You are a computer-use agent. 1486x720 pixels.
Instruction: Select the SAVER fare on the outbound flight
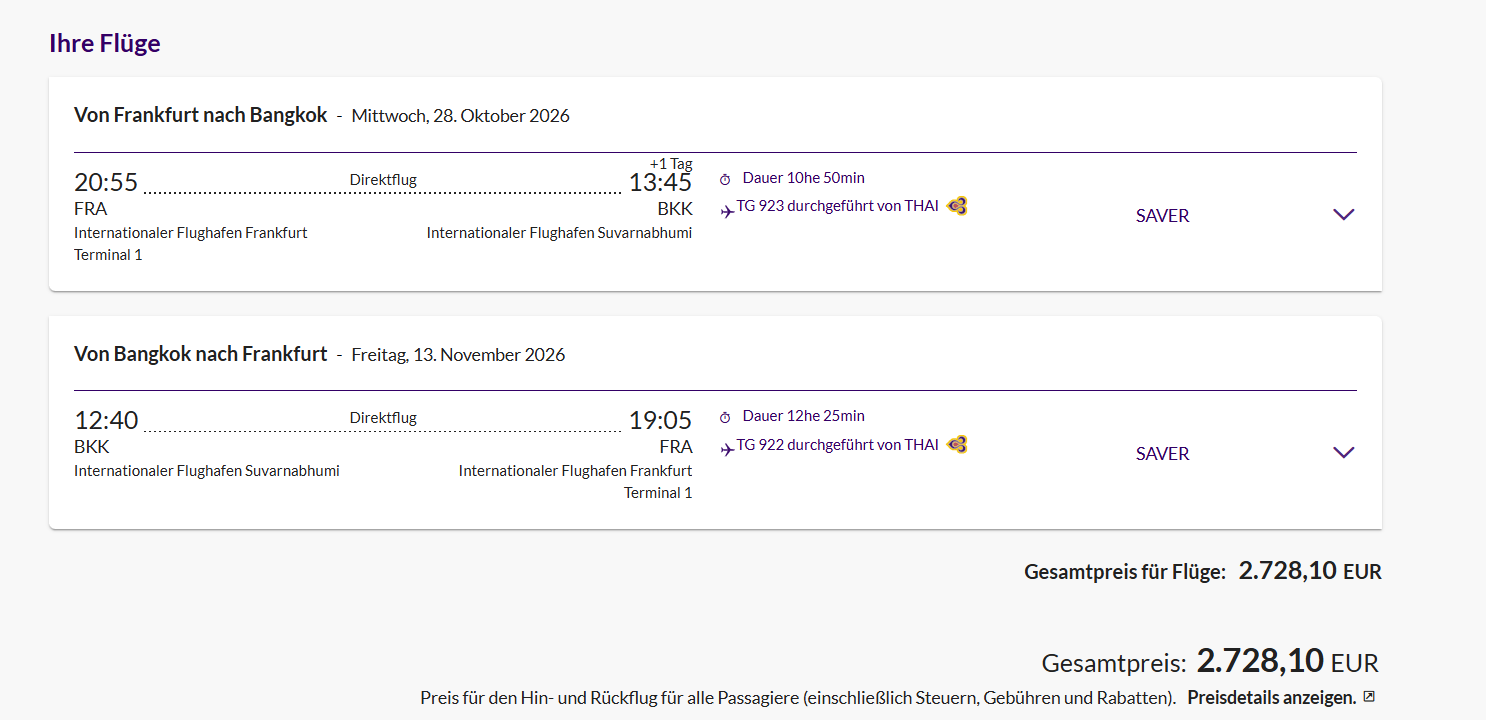pyautogui.click(x=1162, y=216)
